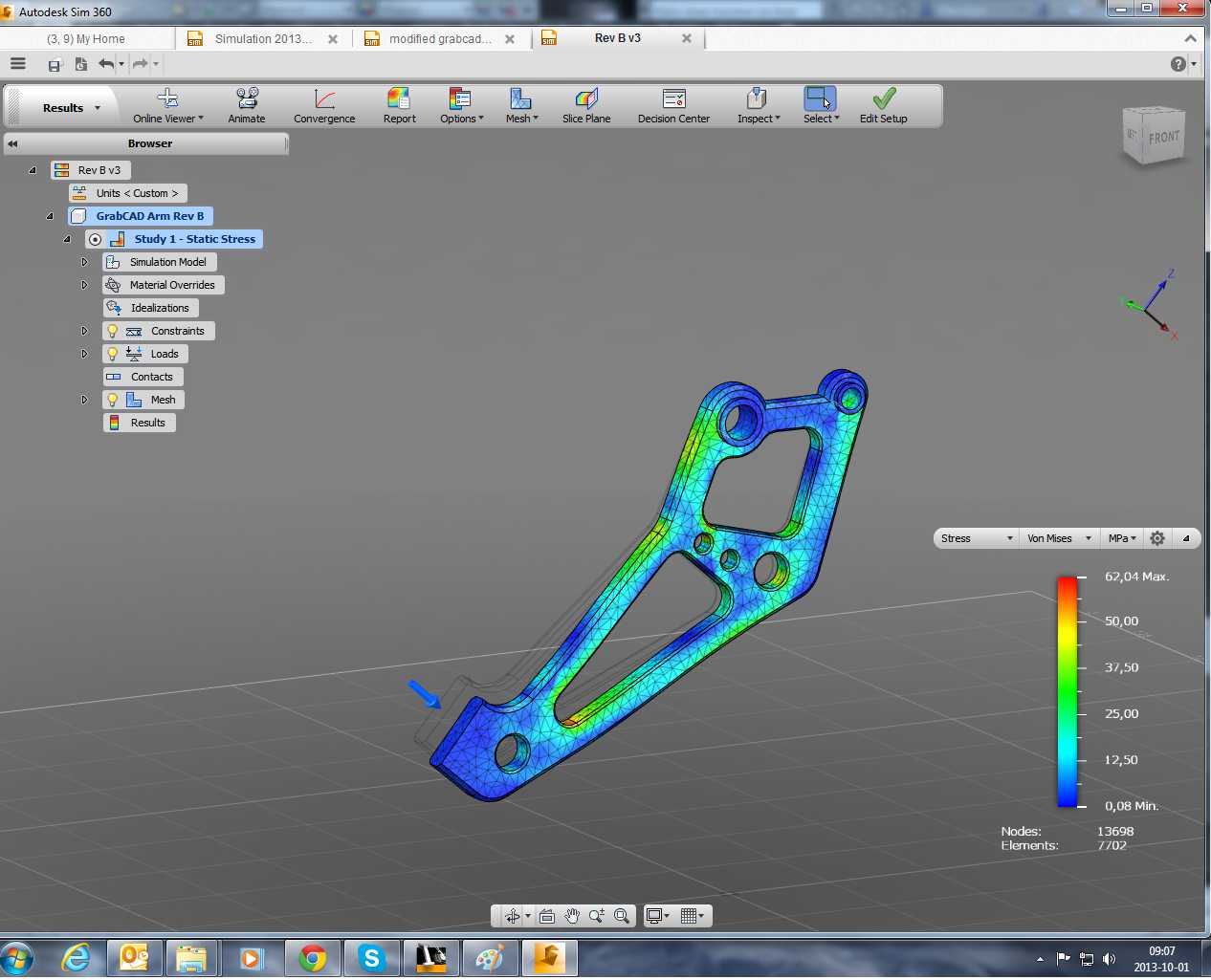
Task: Expand the Constraints node
Action: click(x=84, y=331)
